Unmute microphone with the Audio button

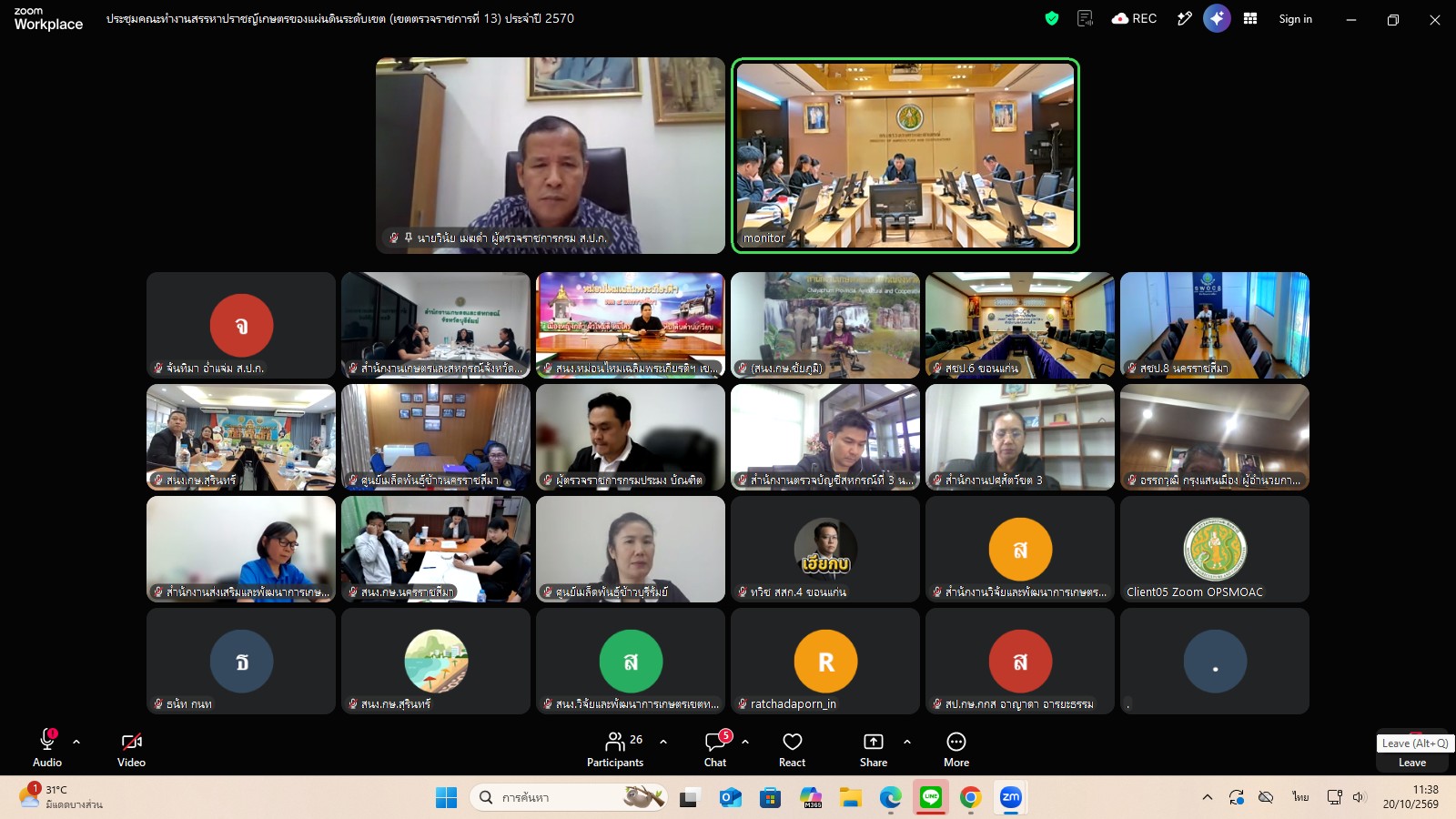(47, 749)
